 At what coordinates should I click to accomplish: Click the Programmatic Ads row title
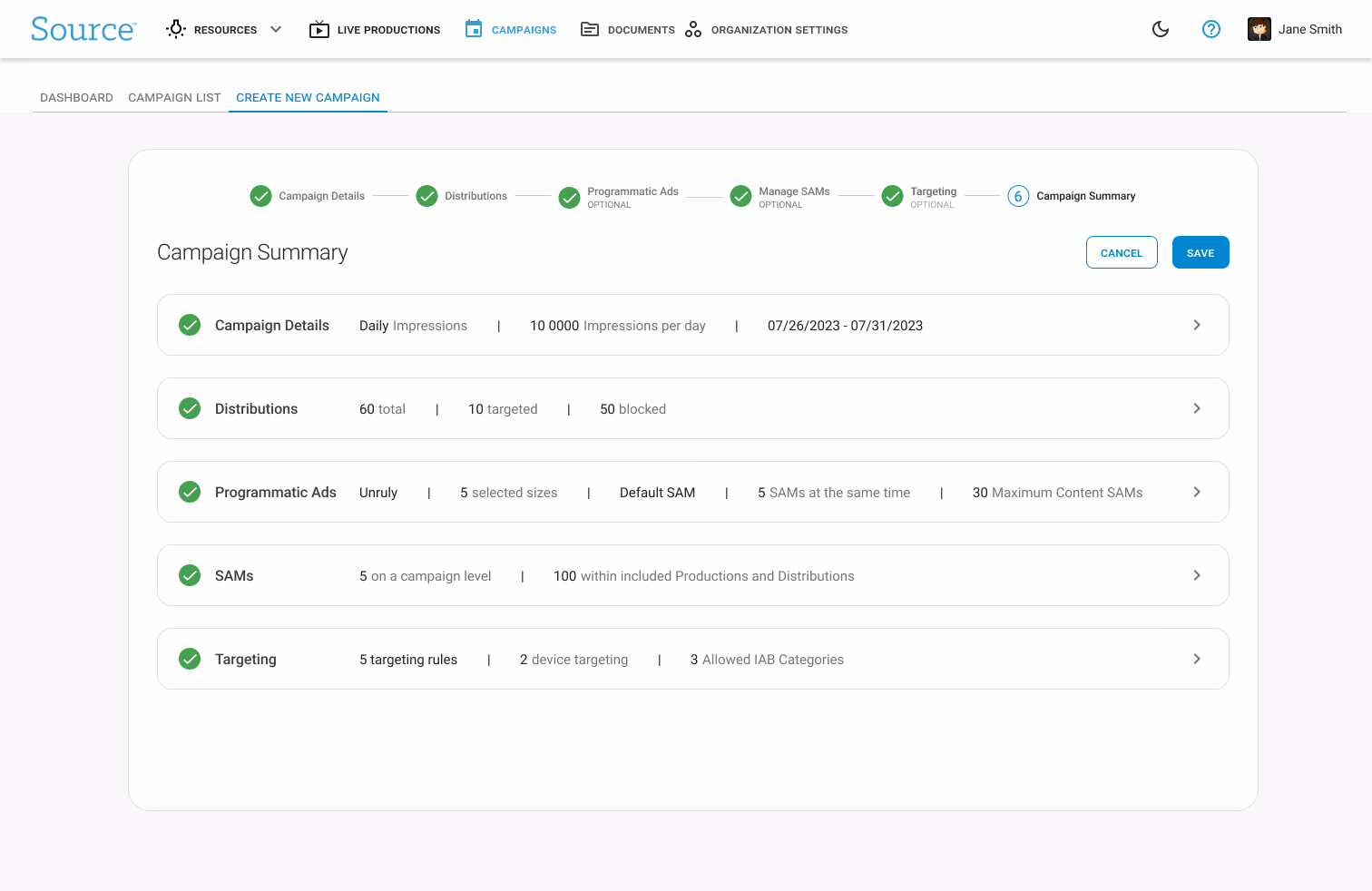coord(276,493)
